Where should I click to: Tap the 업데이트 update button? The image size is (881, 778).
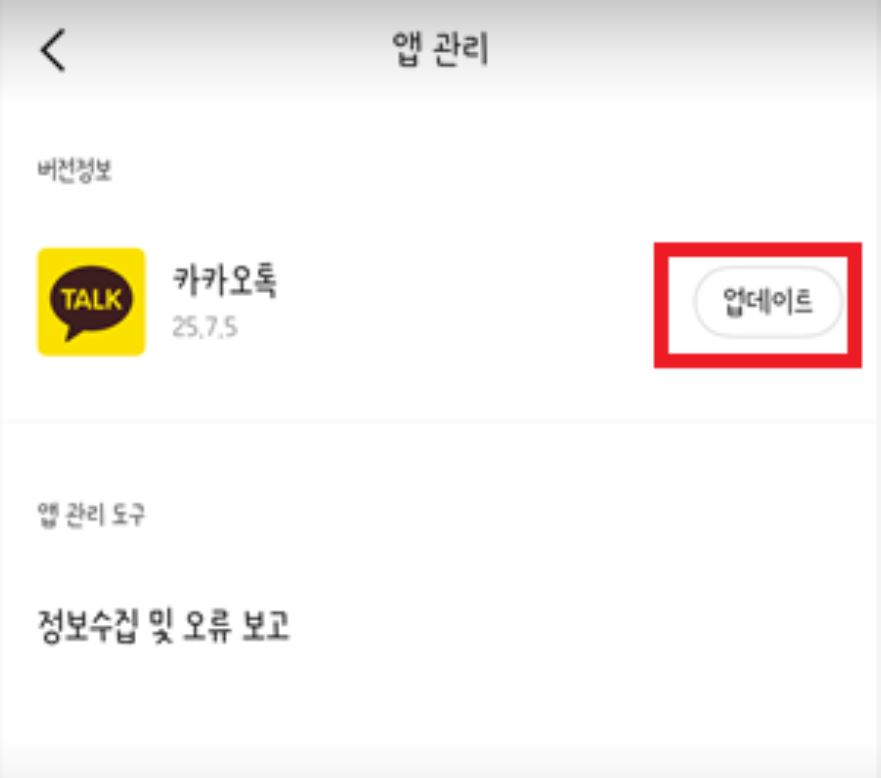tap(768, 302)
